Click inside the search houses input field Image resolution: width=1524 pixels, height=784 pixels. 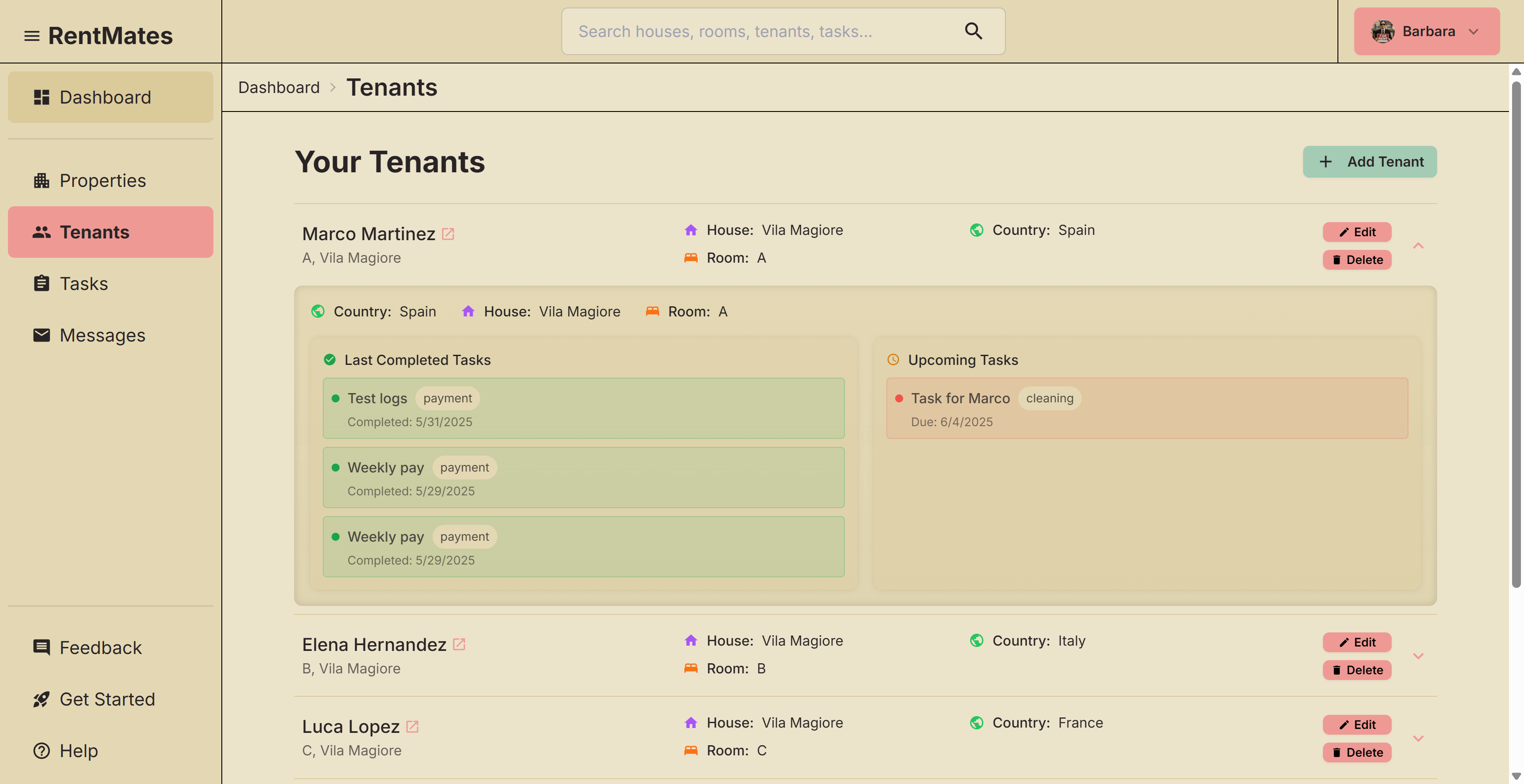(x=740, y=31)
